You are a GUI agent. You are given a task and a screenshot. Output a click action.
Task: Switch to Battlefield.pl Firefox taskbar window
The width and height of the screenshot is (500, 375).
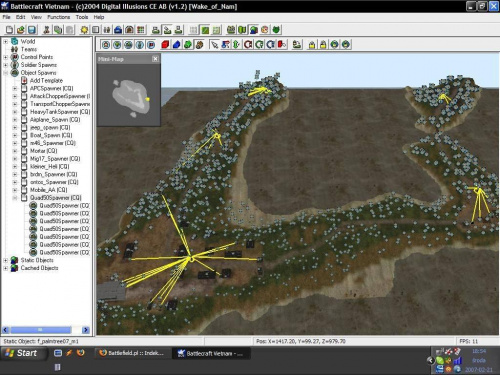coord(132,353)
